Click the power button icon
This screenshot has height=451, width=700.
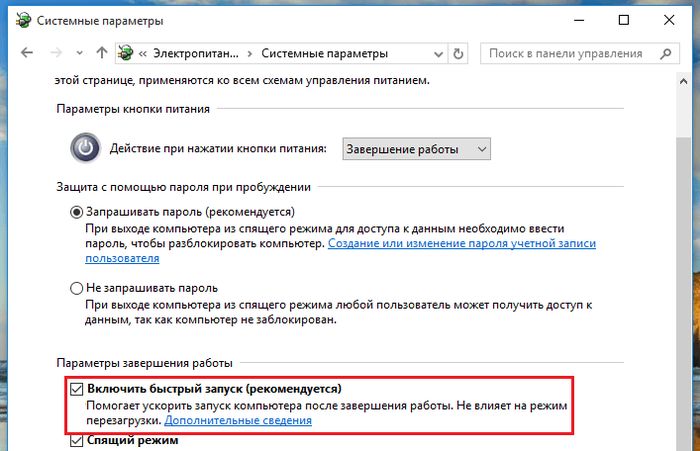pos(87,148)
